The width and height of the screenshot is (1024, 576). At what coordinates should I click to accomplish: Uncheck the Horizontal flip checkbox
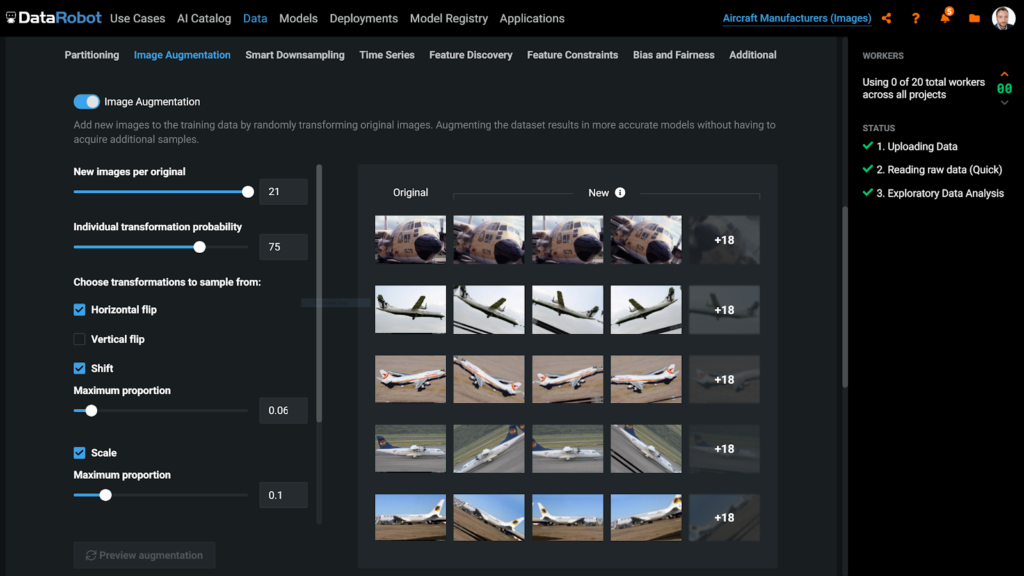(80, 310)
